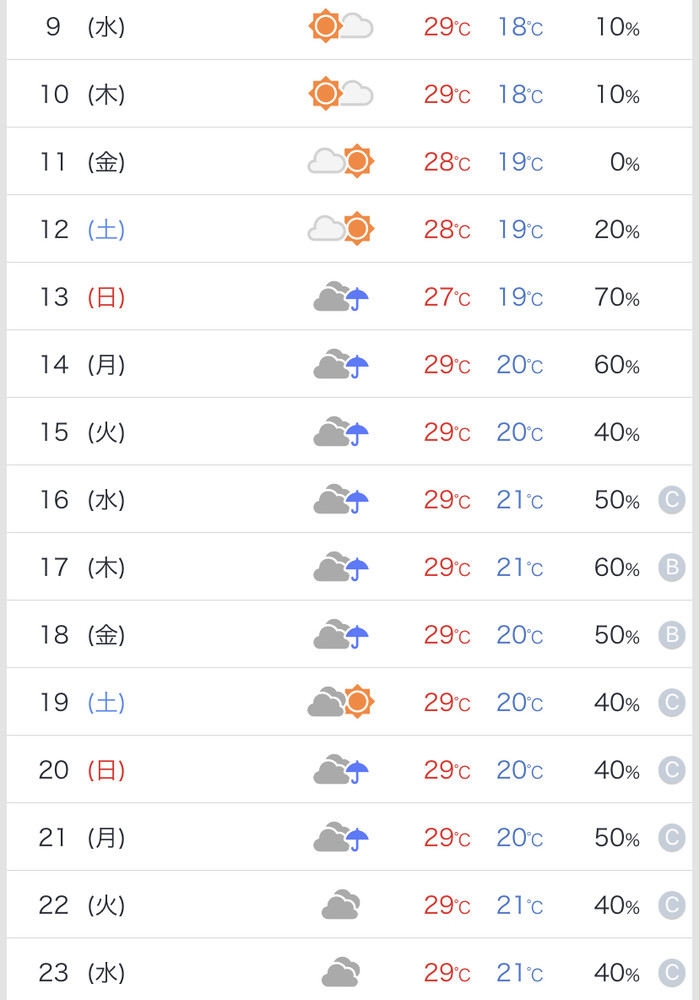Select the date 12 (土) label
The image size is (699, 1000).
click(x=82, y=230)
